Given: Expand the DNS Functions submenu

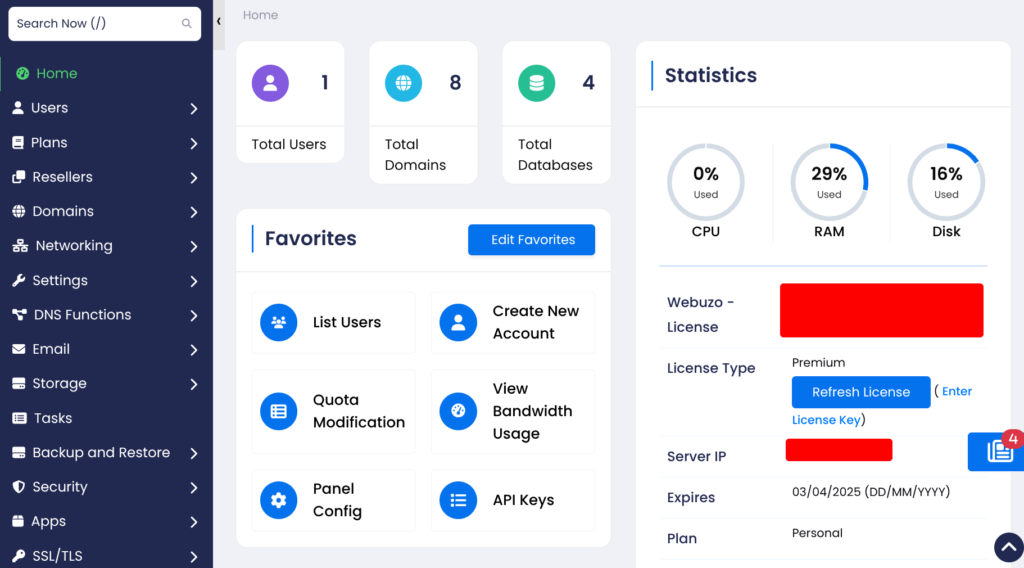Looking at the screenshot, I should (x=194, y=315).
